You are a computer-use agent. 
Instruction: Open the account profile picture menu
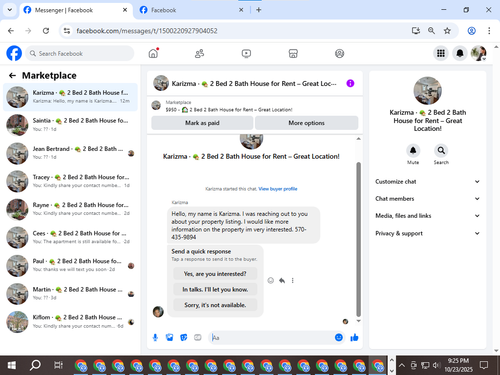[479, 53]
